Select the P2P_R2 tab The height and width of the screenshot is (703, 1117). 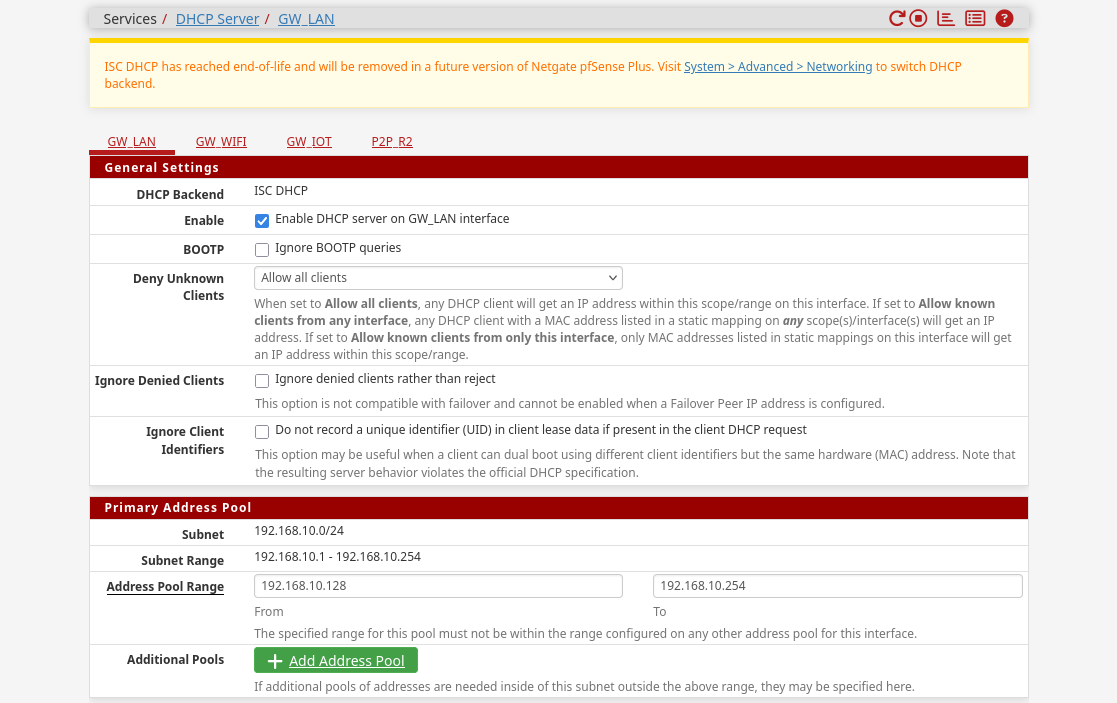tap(392, 142)
